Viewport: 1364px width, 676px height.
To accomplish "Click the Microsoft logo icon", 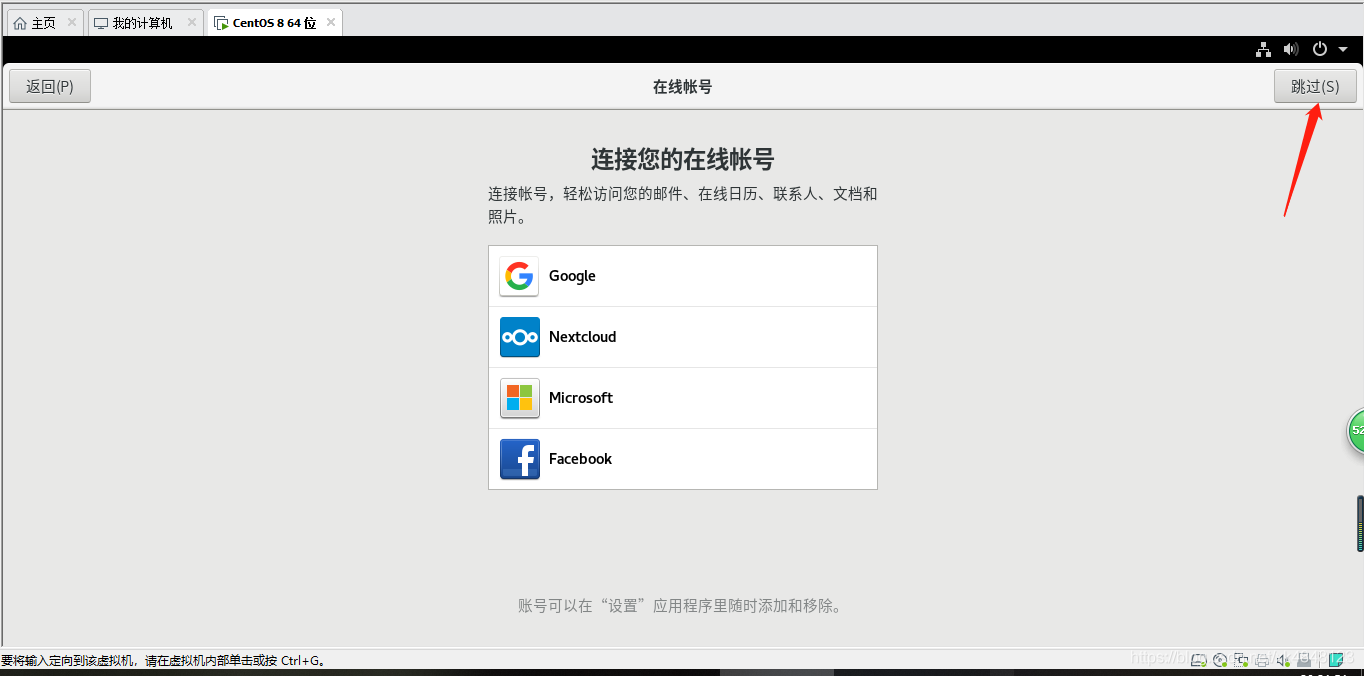I will (x=519, y=398).
